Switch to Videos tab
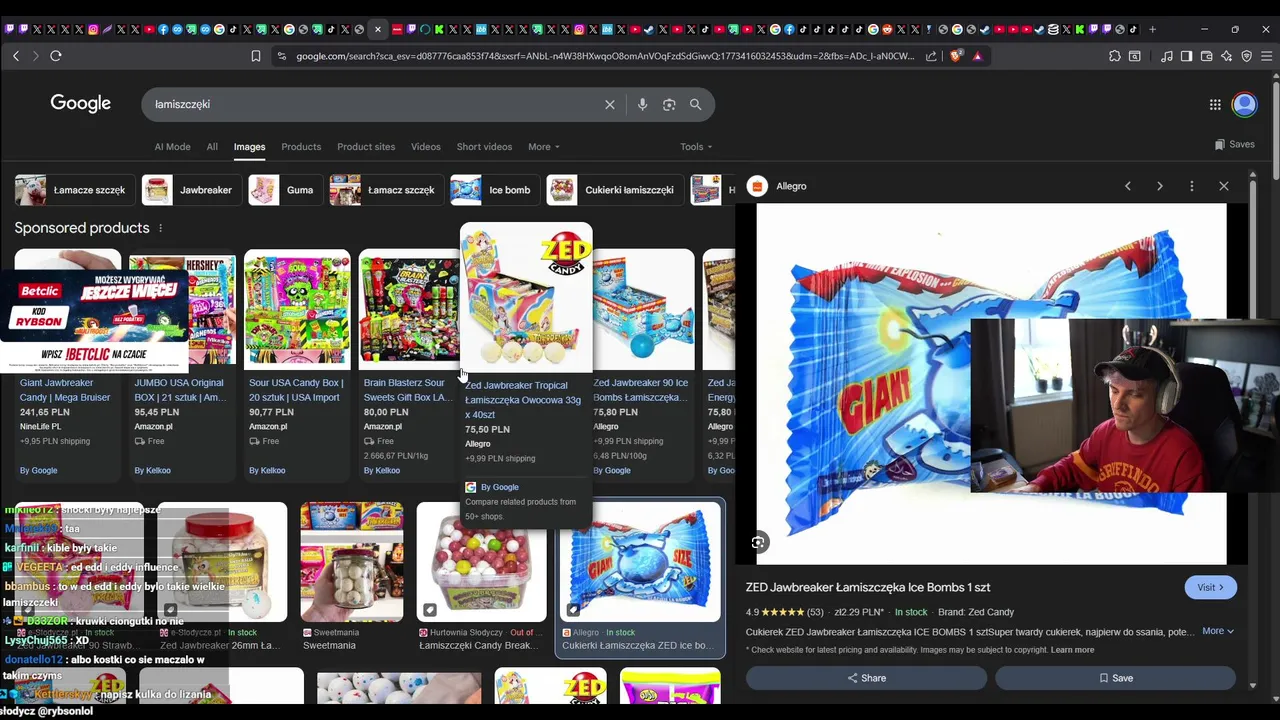 (425, 147)
